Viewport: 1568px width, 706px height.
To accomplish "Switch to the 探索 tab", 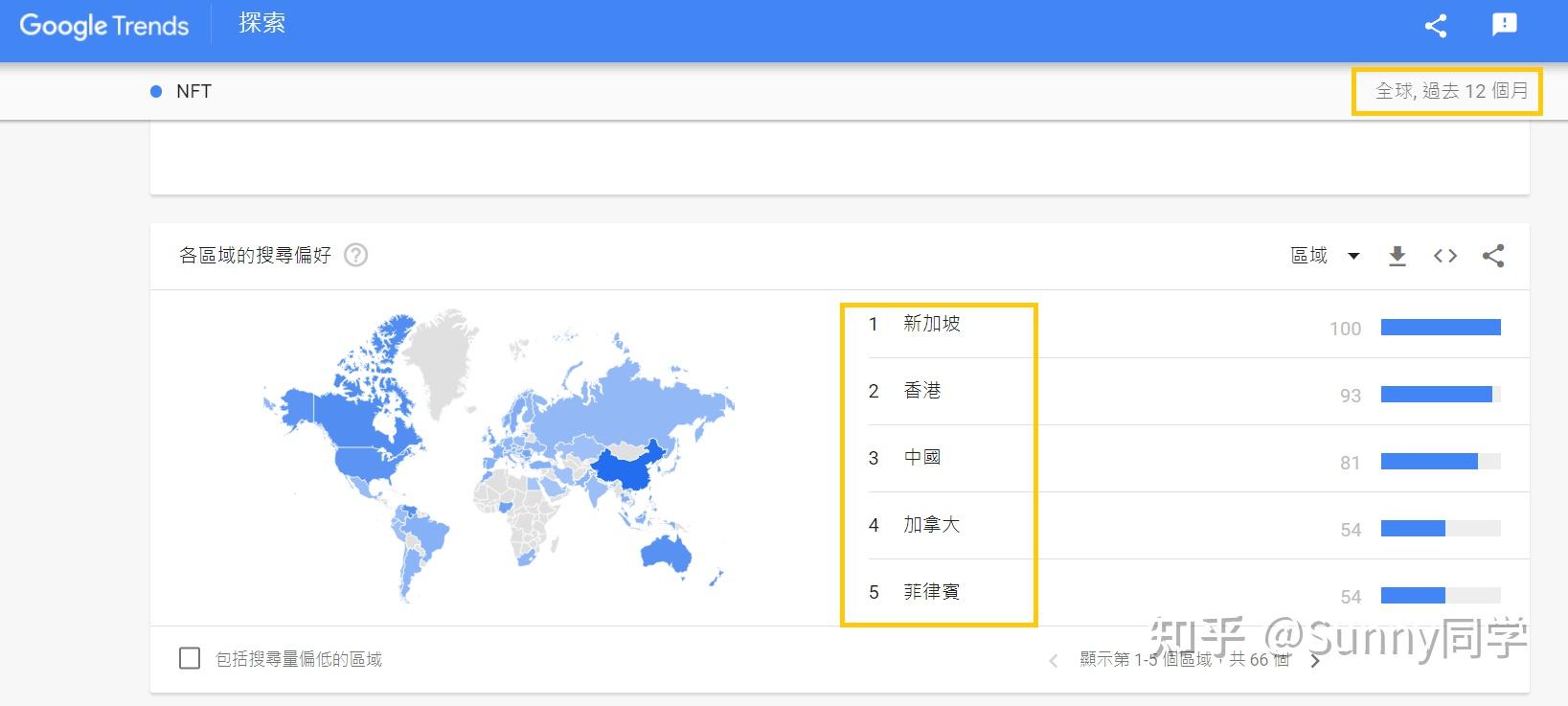I will click(261, 24).
